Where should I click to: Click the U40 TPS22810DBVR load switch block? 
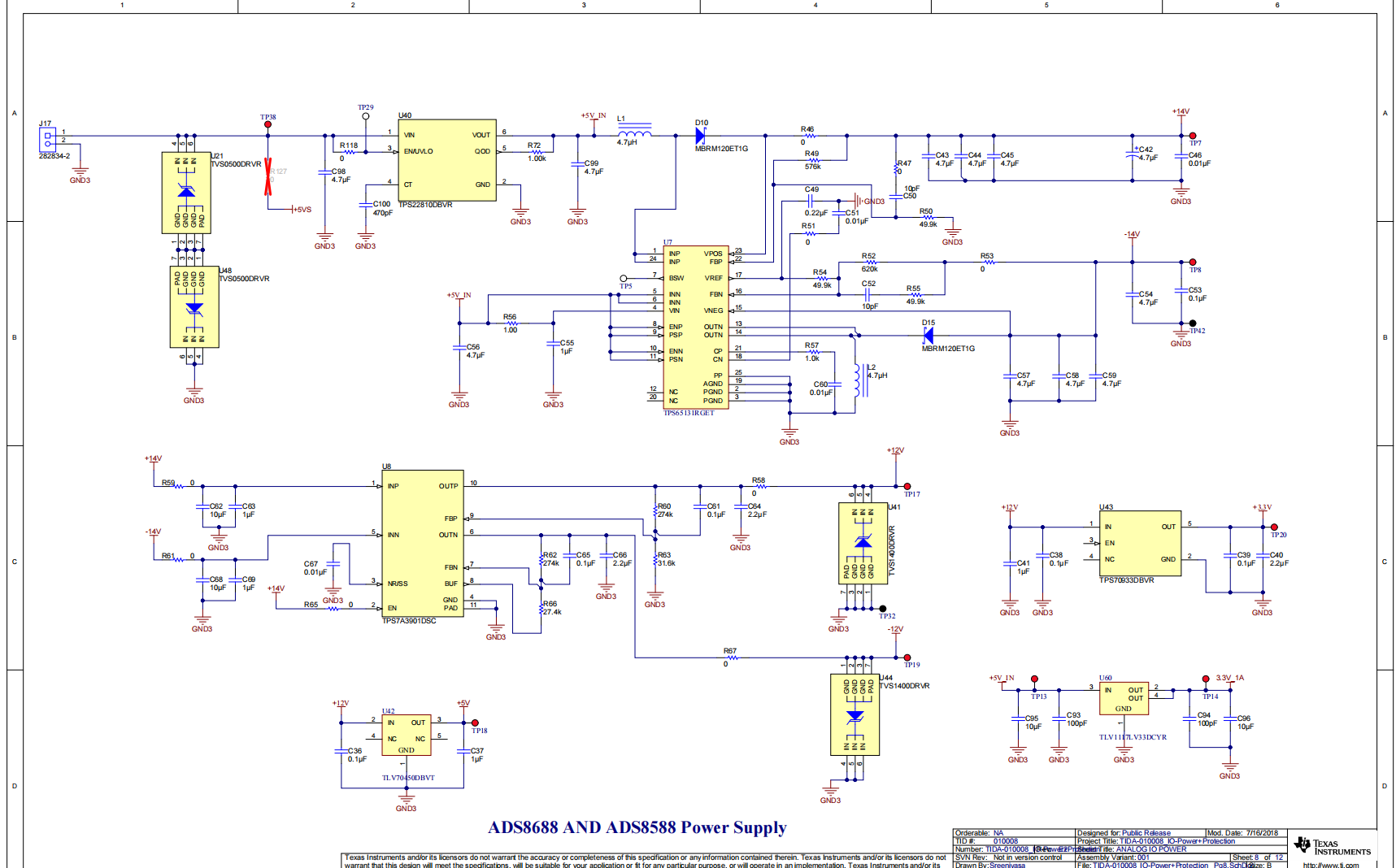[x=447, y=160]
